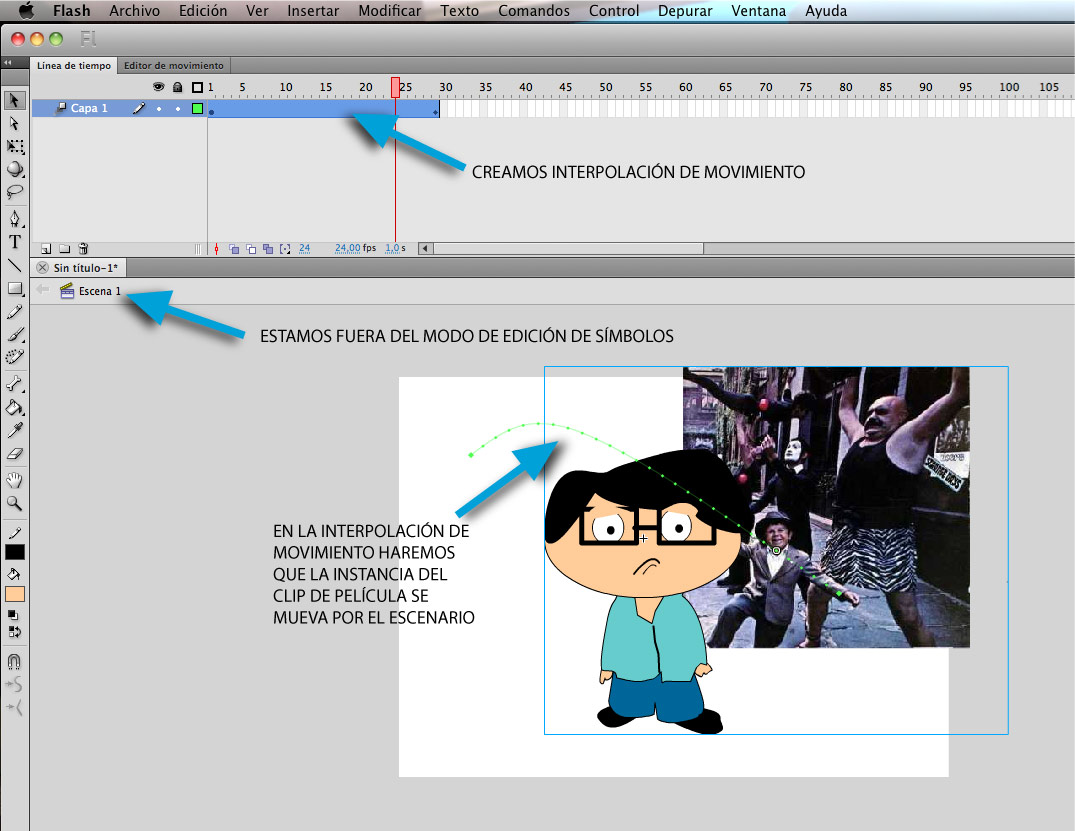1075x831 pixels.
Task: Toggle Snap to Objects magnet
Action: [14, 662]
